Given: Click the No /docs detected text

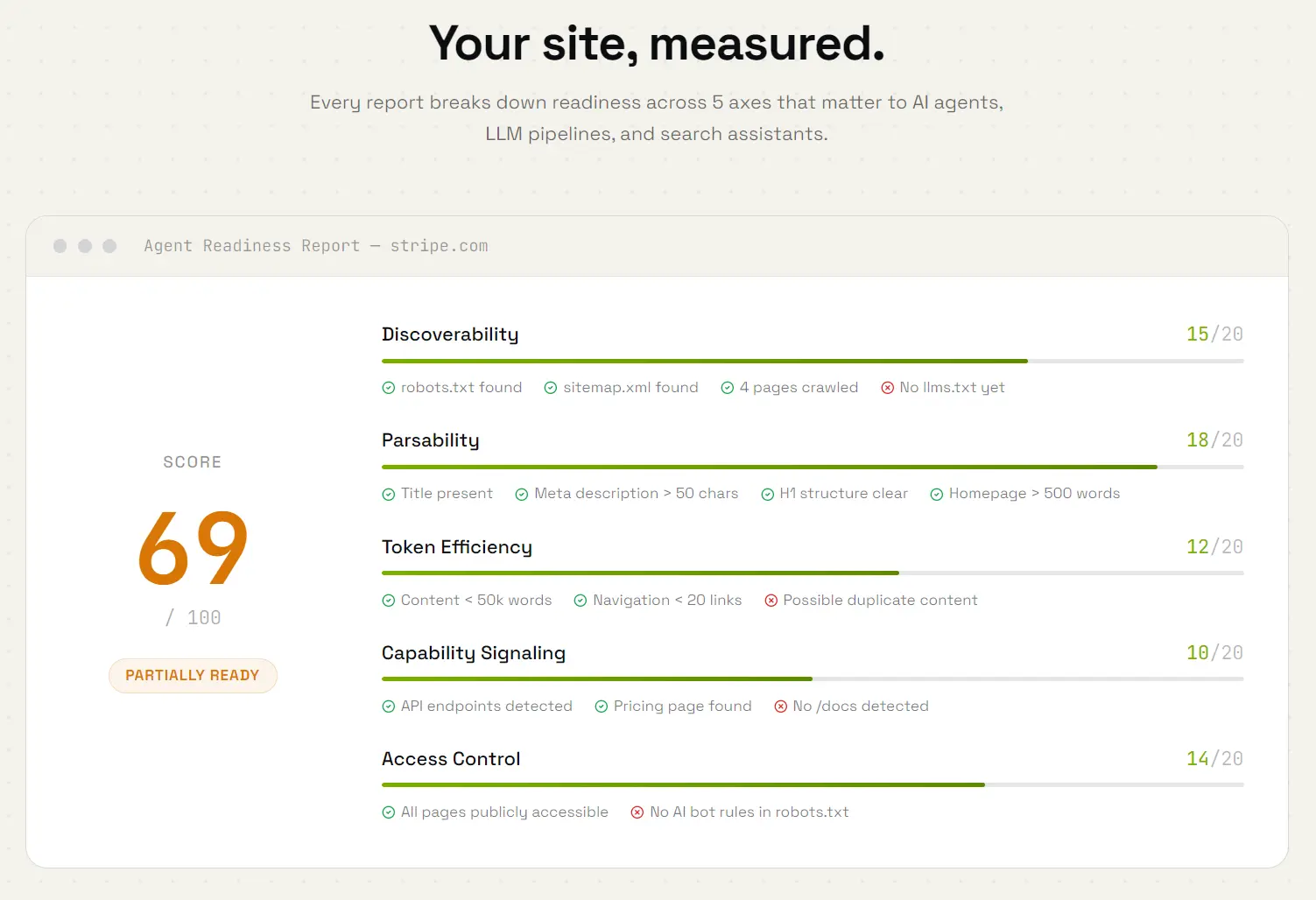Looking at the screenshot, I should pyautogui.click(x=861, y=707).
